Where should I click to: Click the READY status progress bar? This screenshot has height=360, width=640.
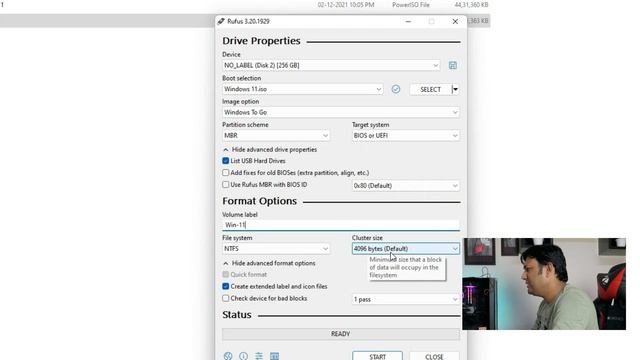click(341, 334)
